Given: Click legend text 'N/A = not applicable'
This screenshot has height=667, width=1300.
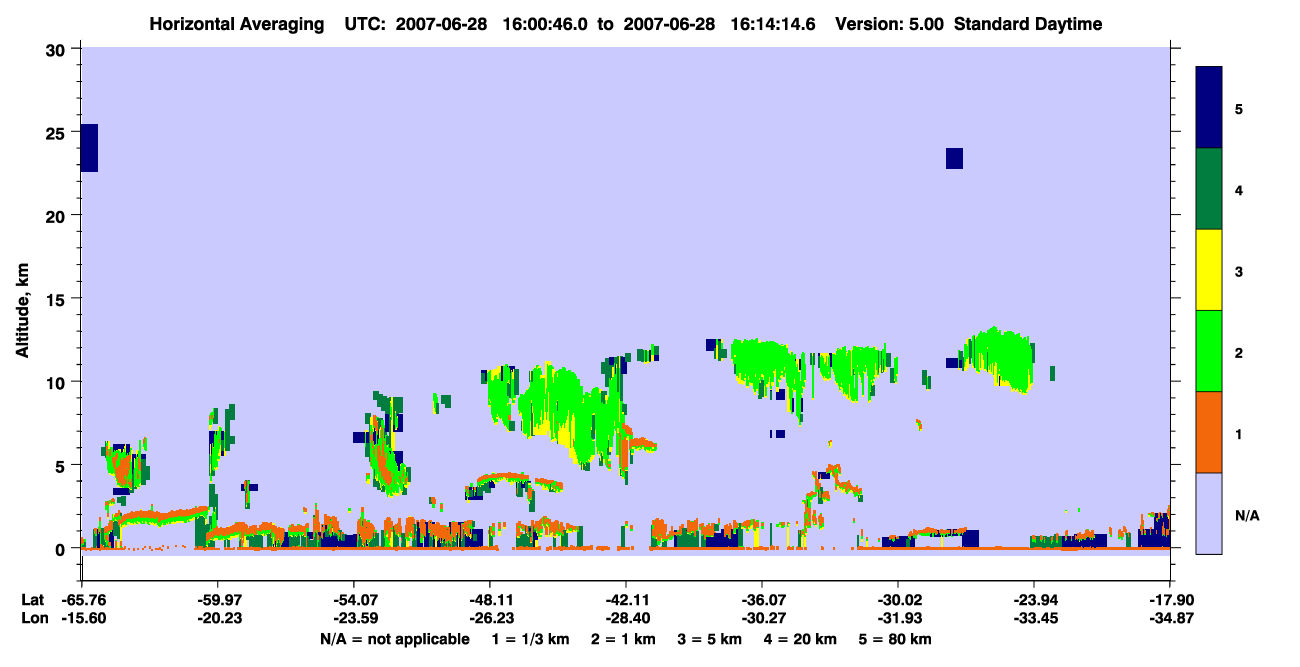Looking at the screenshot, I should [x=395, y=639].
